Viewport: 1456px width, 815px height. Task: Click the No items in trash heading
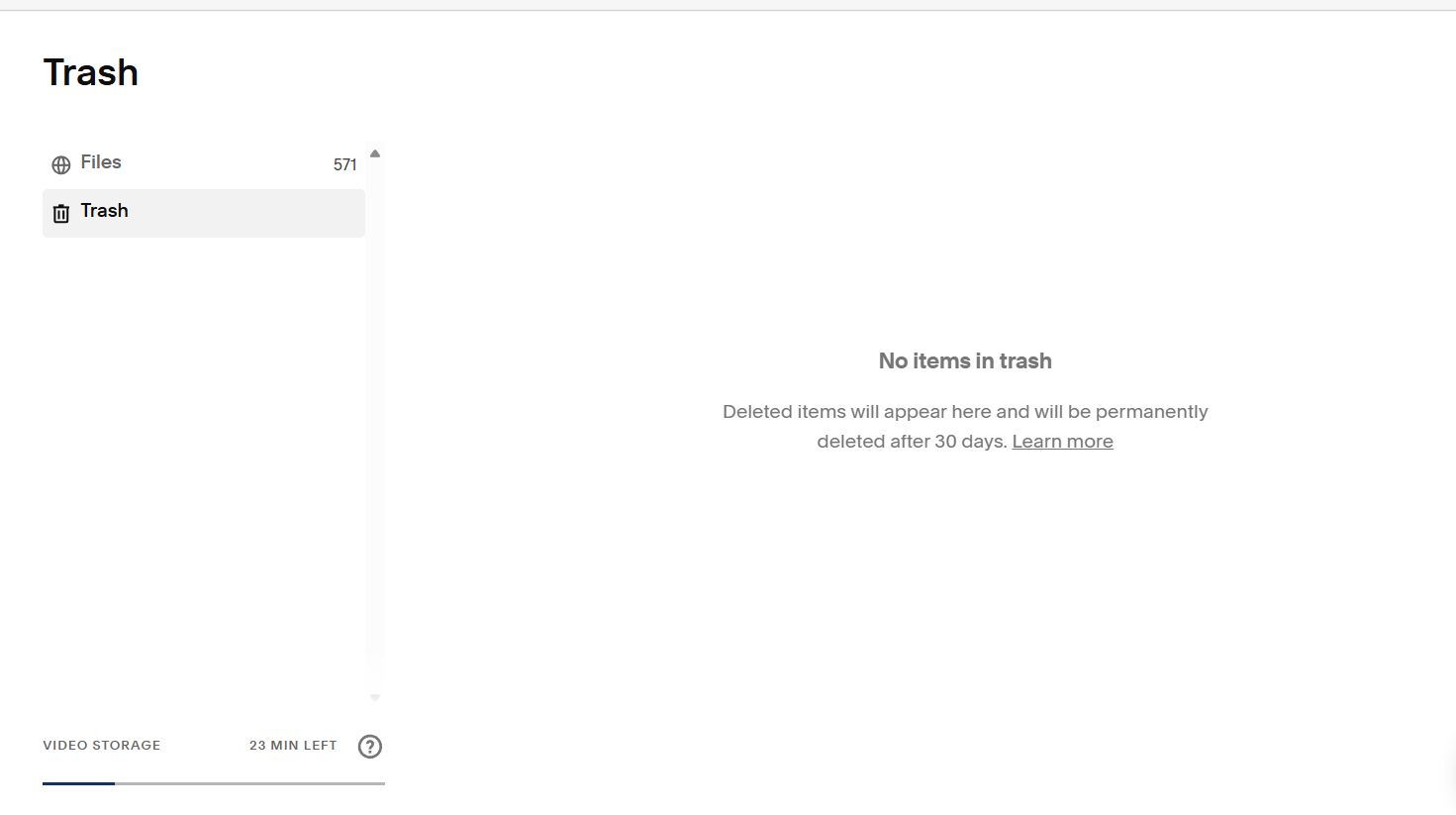pos(964,360)
